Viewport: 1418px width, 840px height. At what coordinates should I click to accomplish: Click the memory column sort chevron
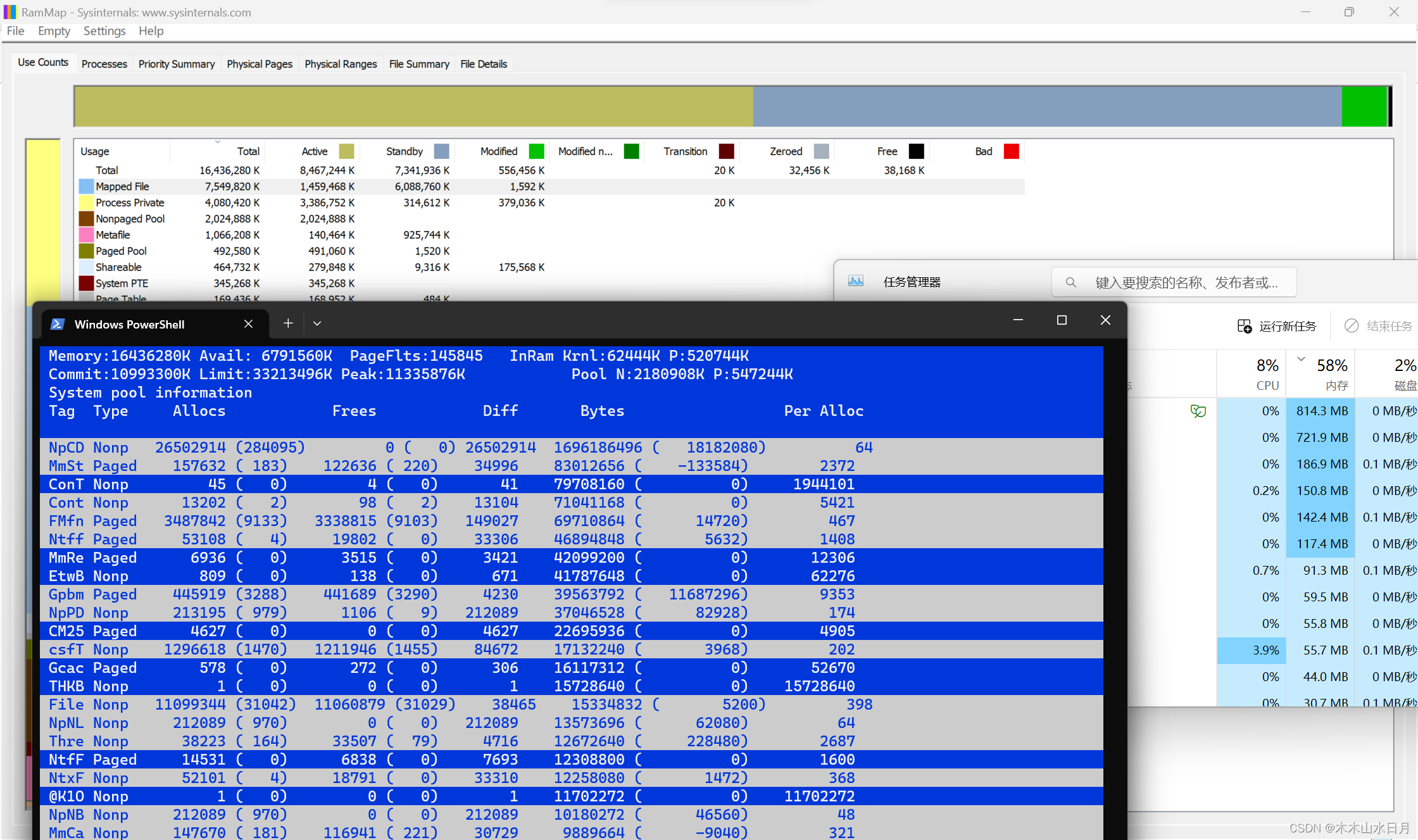pyautogui.click(x=1302, y=359)
